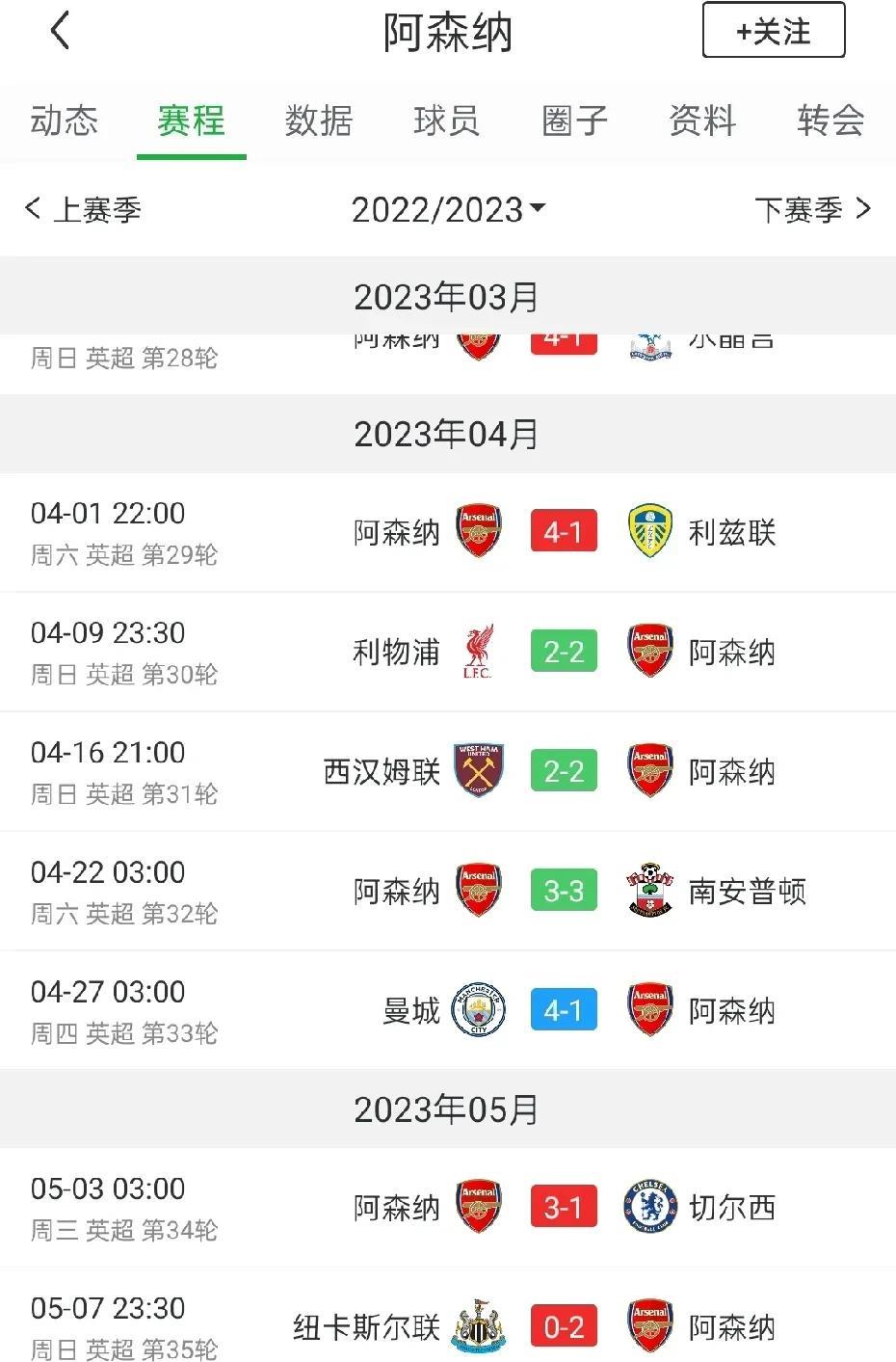Image resolution: width=896 pixels, height=1362 pixels.
Task: Go to previous season 上赛季
Action: tap(83, 209)
